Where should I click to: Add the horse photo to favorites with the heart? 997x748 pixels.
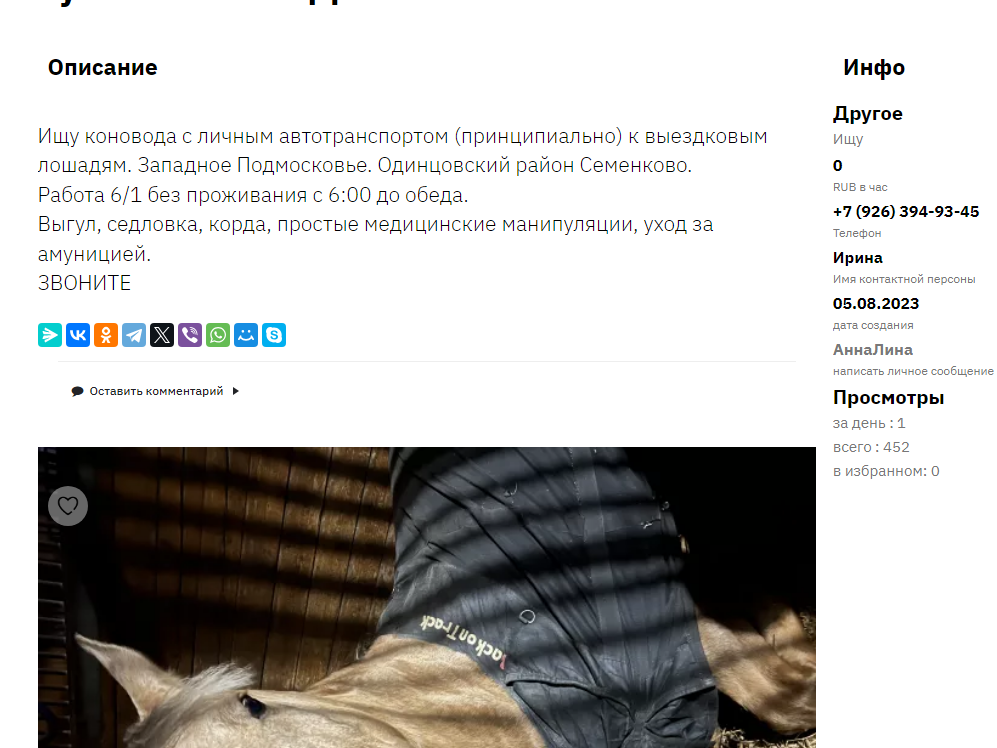click(x=68, y=506)
